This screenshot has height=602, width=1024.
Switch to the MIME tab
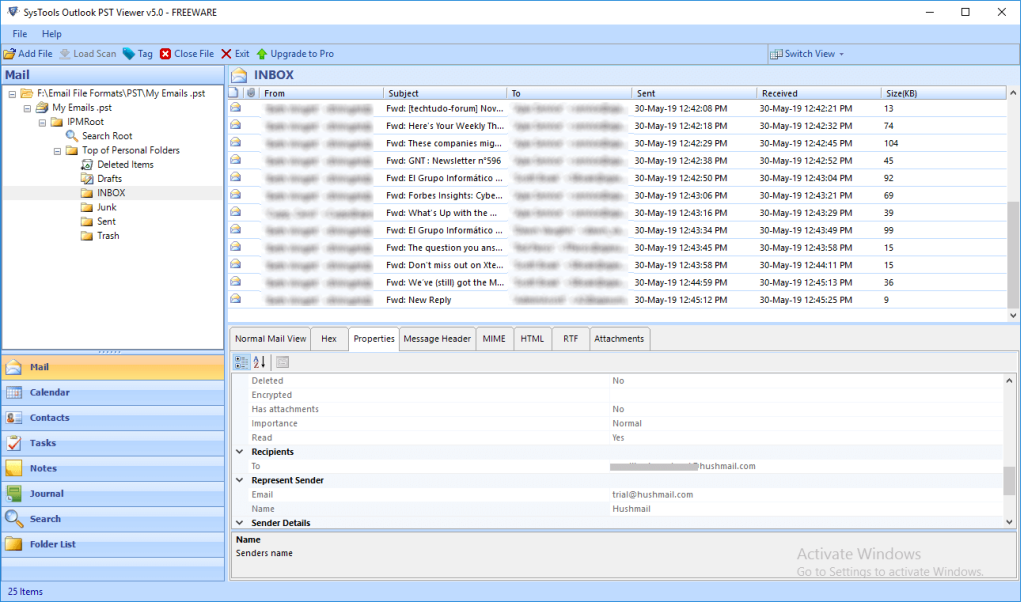point(494,339)
